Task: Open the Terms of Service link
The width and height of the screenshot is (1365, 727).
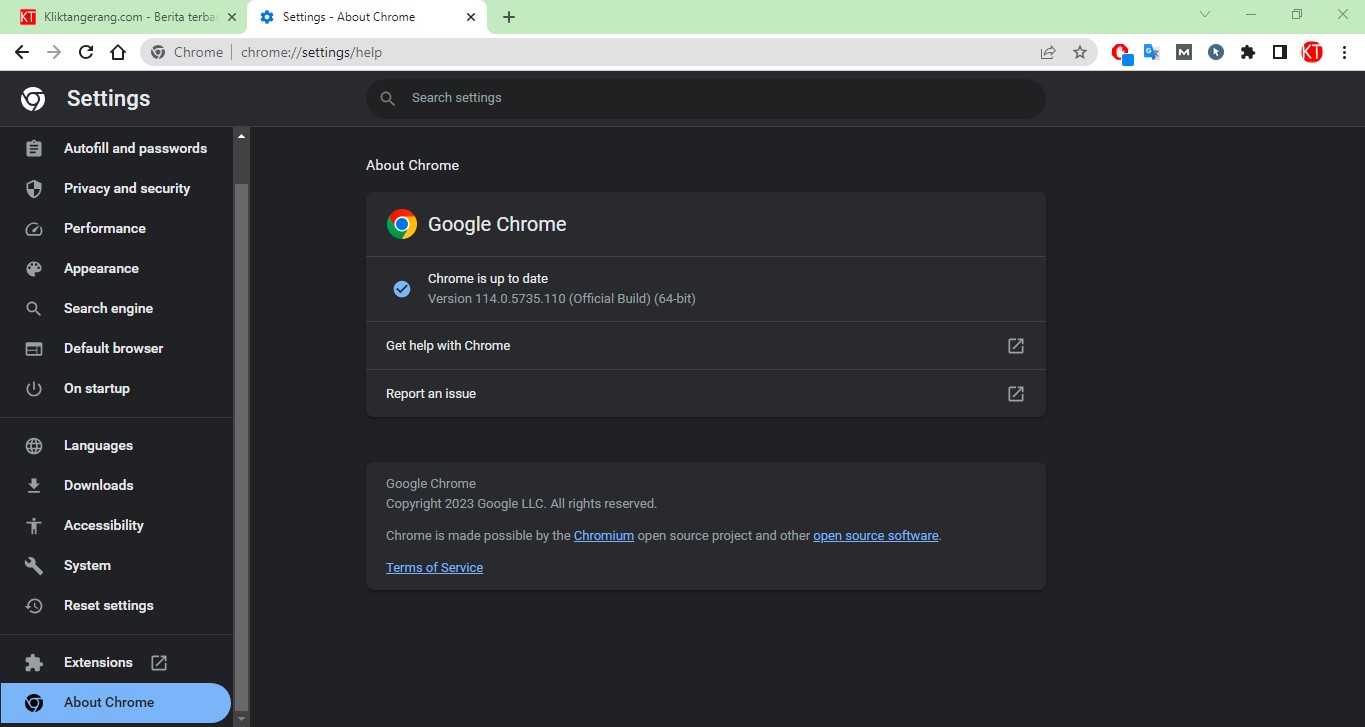Action: coord(434,568)
